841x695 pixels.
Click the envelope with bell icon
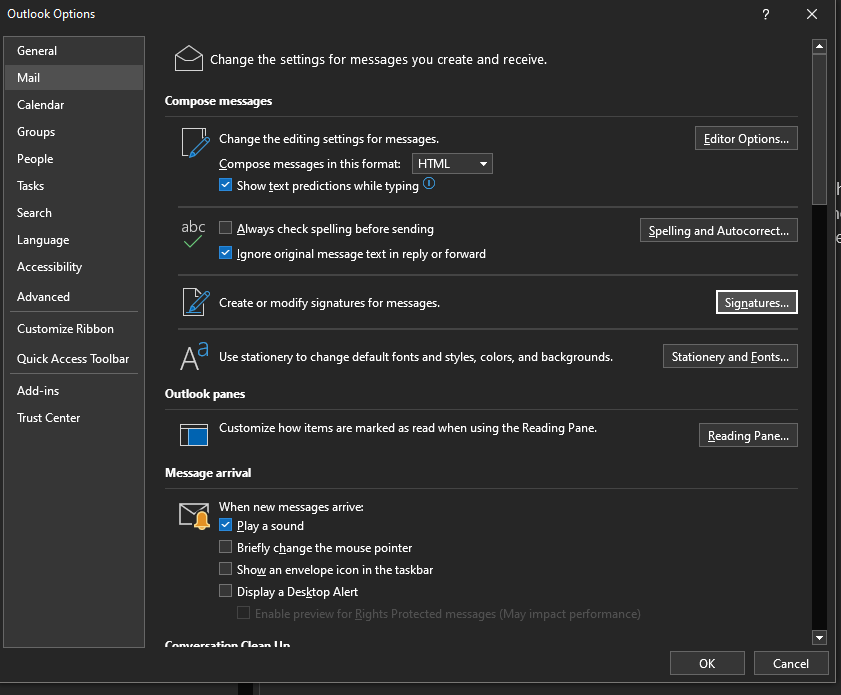(194, 516)
